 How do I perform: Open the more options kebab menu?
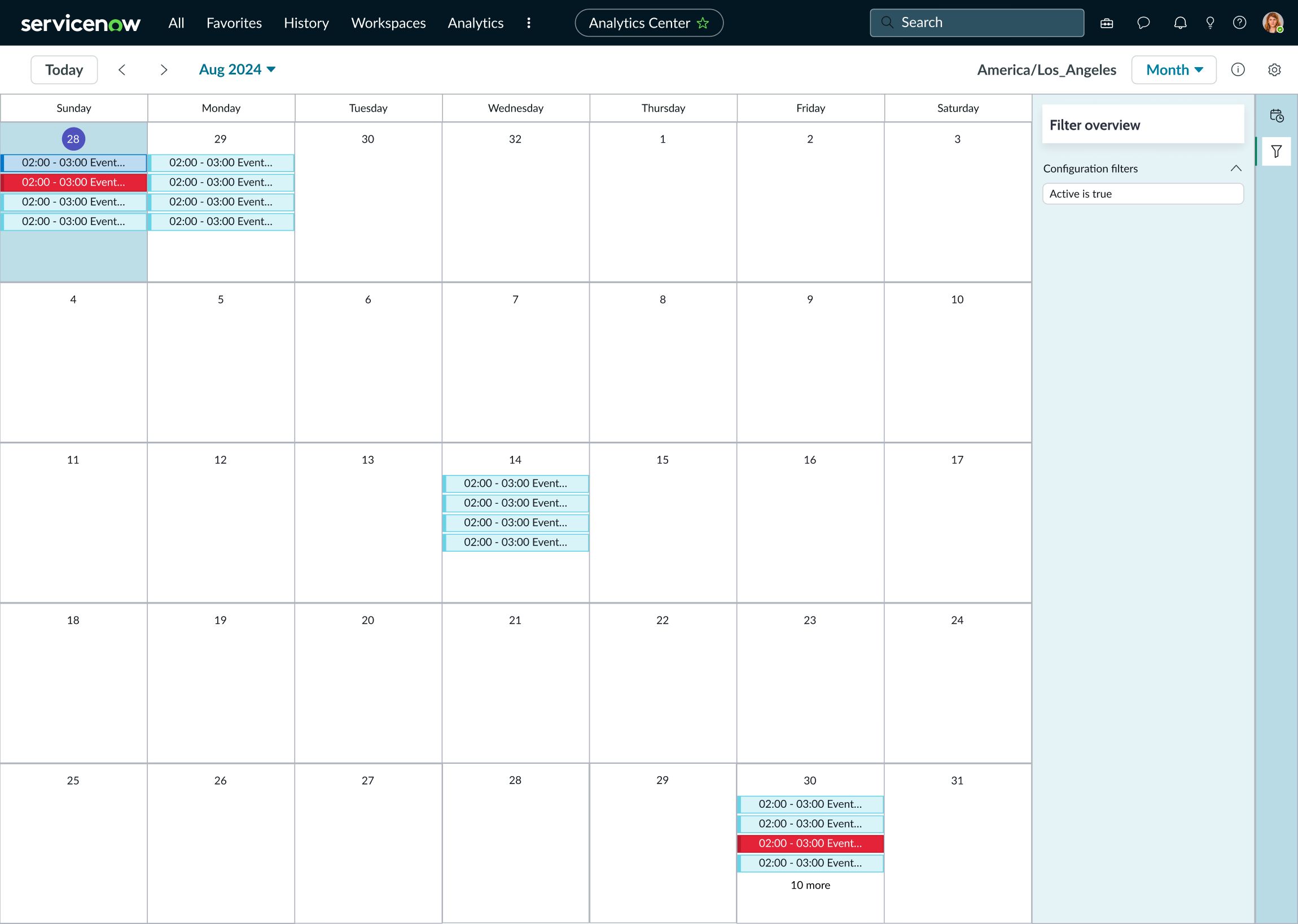[529, 23]
